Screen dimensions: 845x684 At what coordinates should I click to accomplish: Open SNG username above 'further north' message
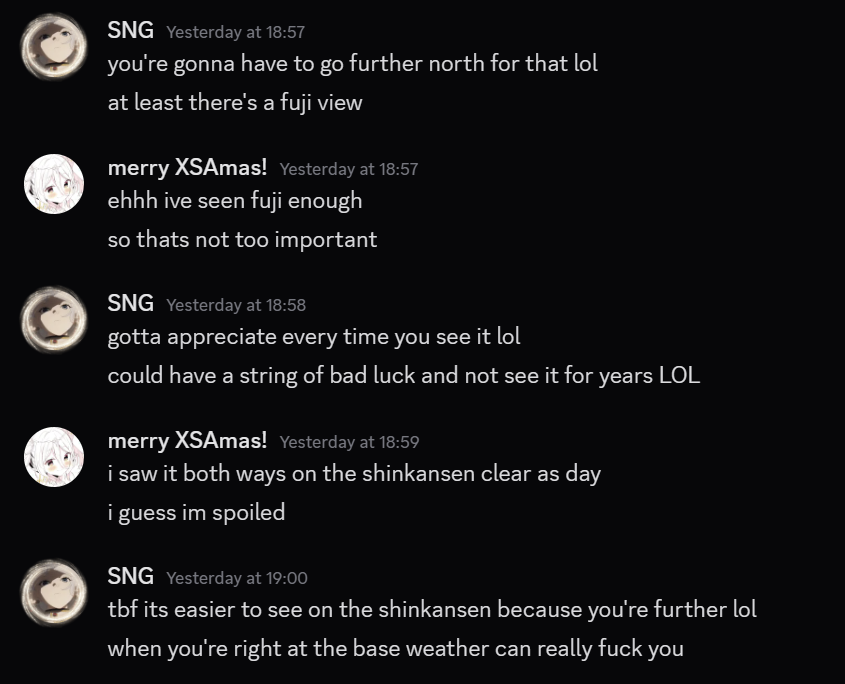pos(130,30)
